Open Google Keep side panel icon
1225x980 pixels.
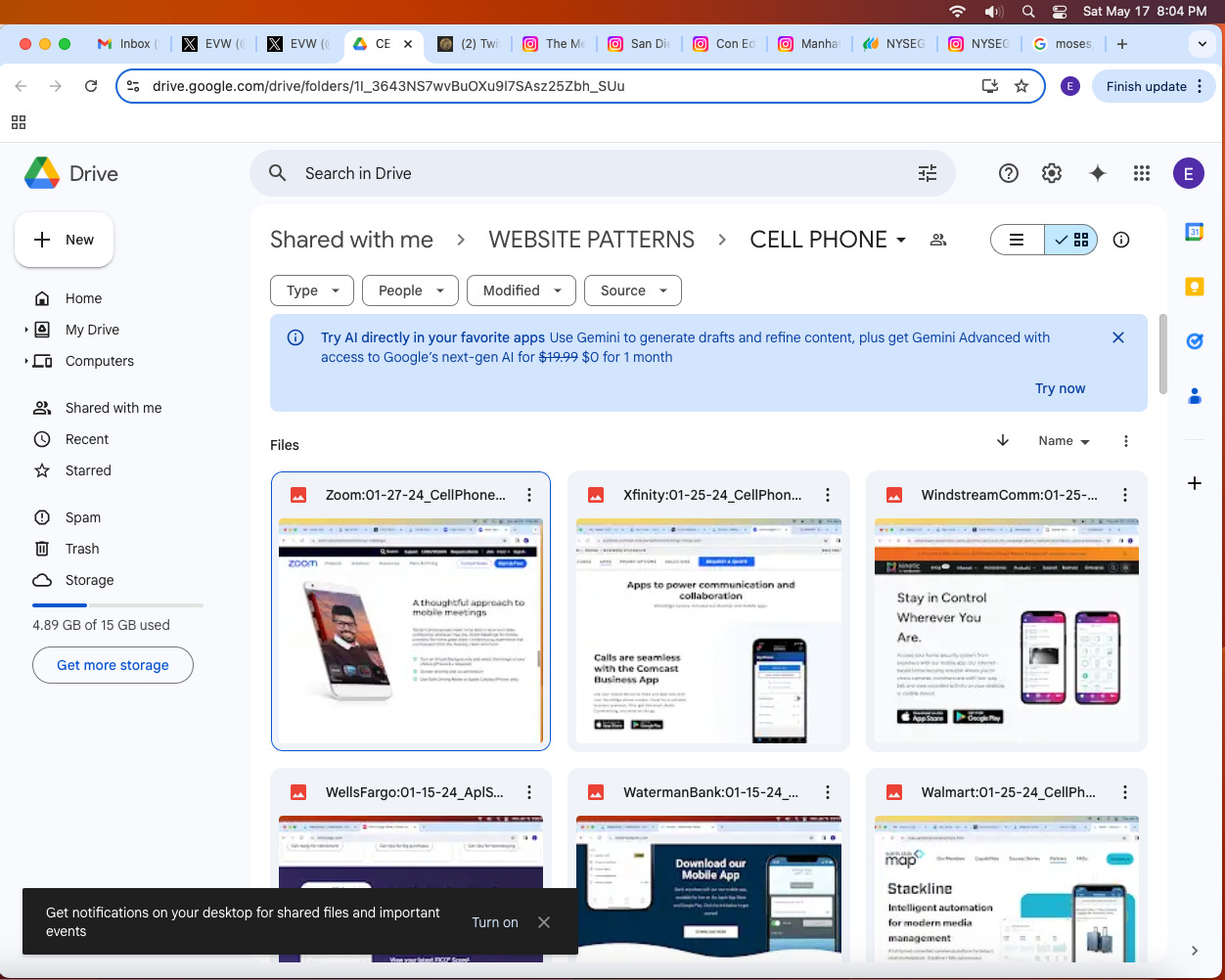pyautogui.click(x=1194, y=287)
